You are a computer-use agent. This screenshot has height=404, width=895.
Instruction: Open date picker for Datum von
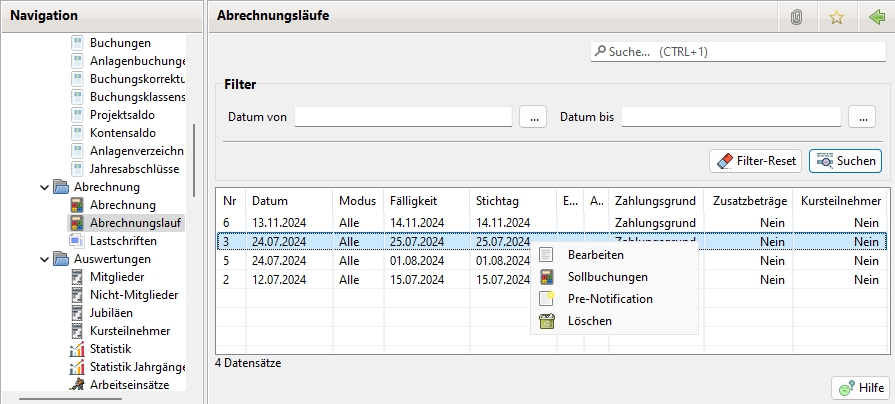pos(532,117)
